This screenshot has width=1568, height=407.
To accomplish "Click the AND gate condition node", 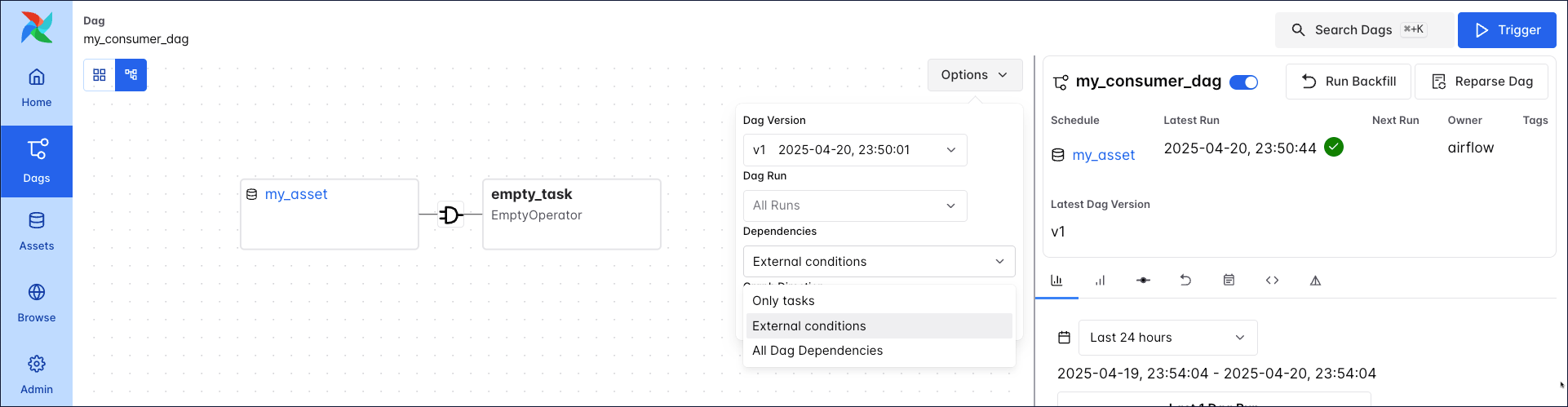I will click(x=450, y=215).
